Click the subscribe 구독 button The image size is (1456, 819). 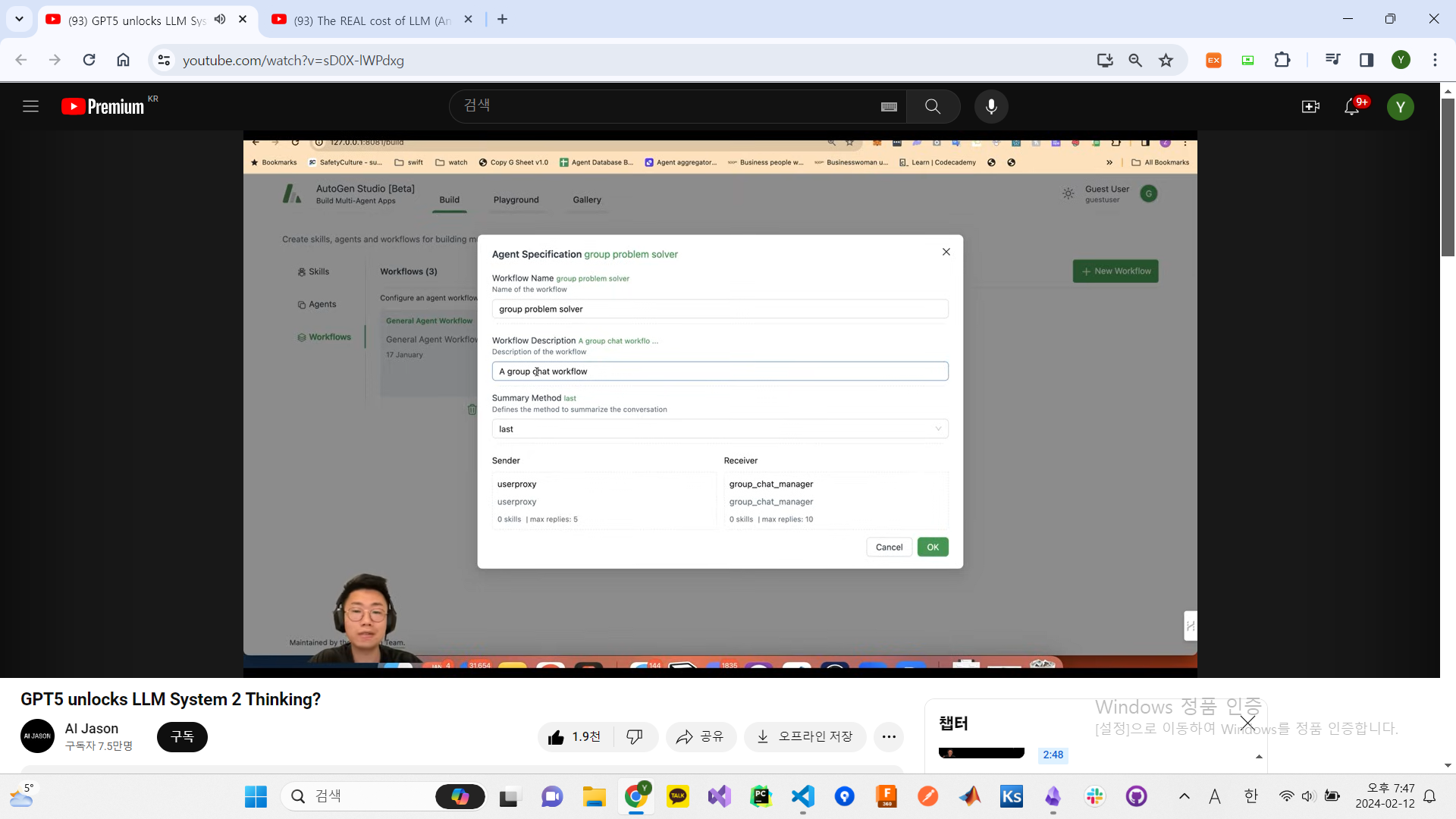tap(182, 736)
